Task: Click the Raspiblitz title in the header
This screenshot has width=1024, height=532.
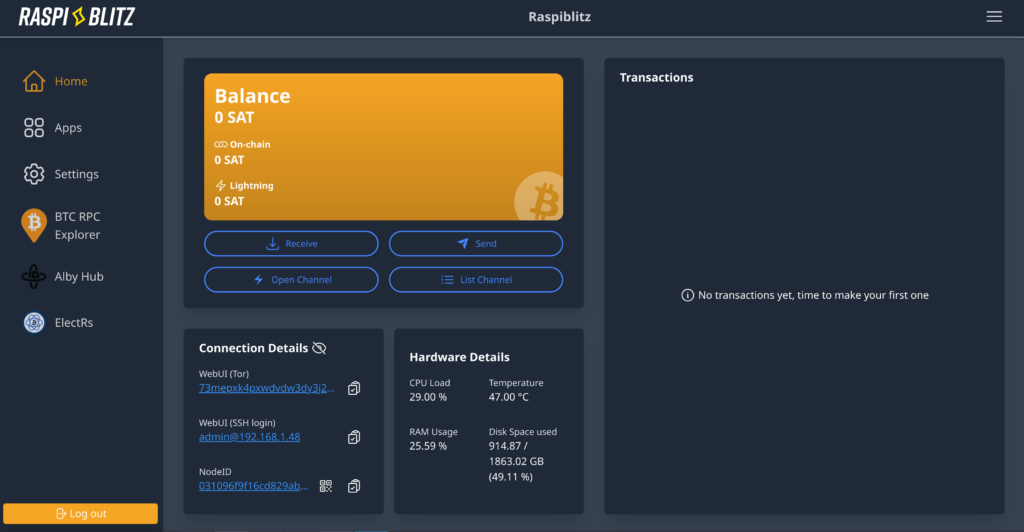Action: pyautogui.click(x=560, y=17)
